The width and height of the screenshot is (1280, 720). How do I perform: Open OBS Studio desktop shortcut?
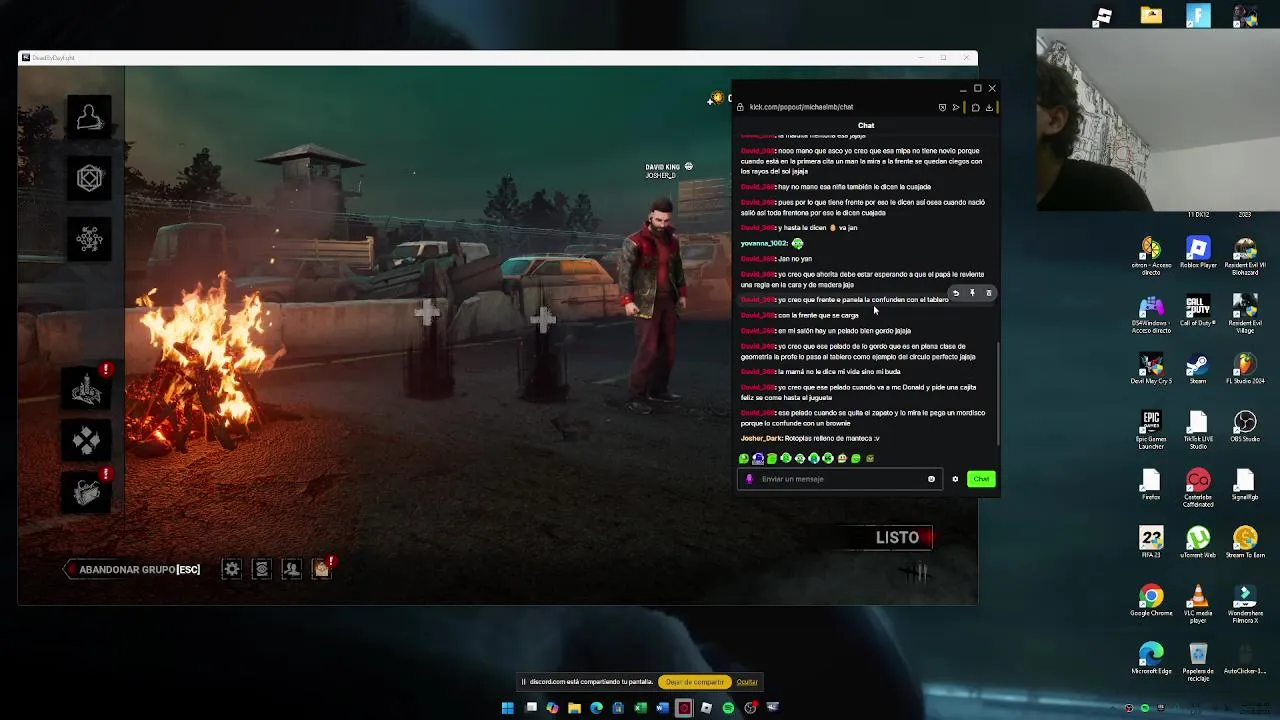coord(1245,427)
